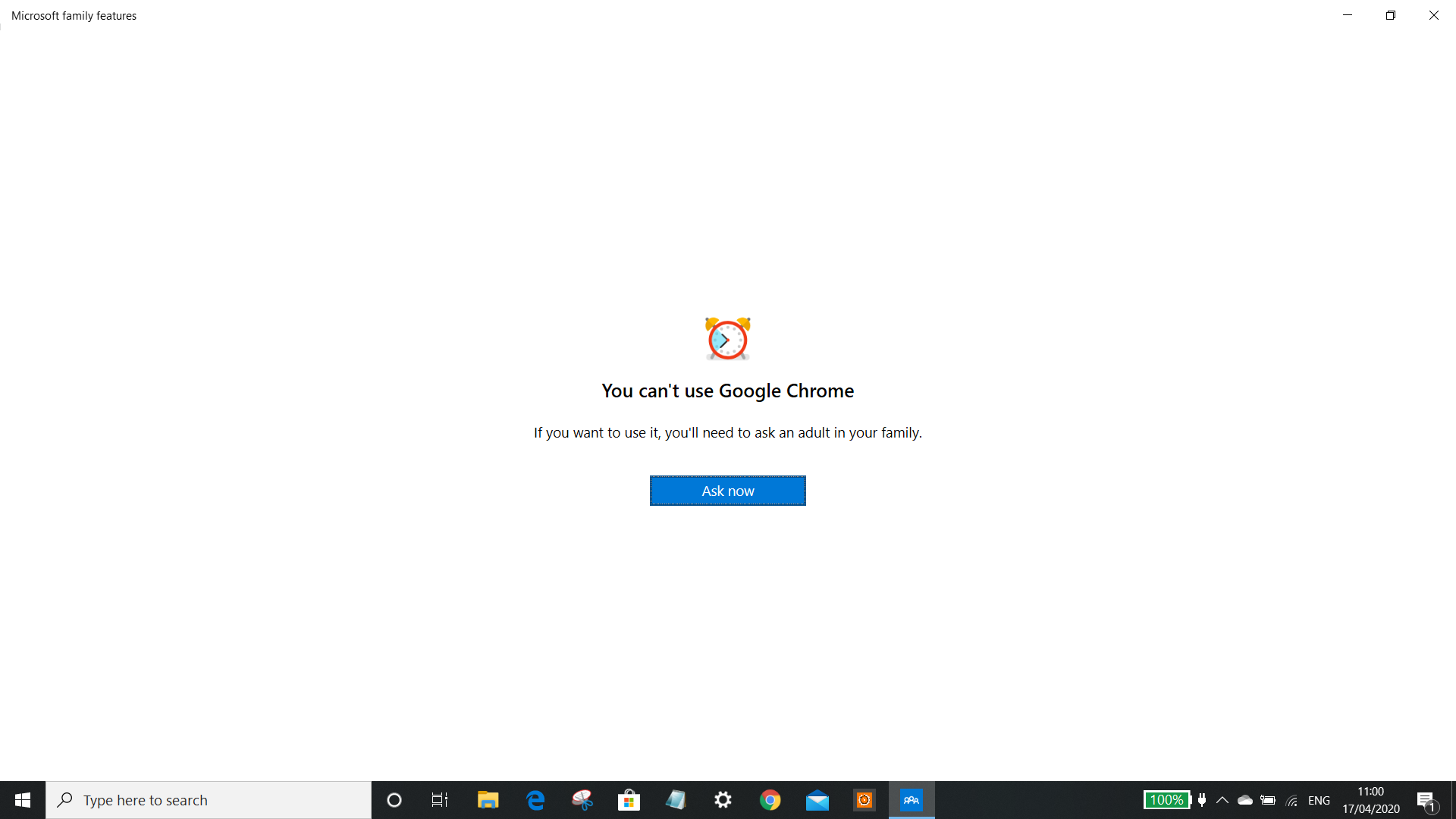Expand hidden taskbar icons tray
1456x819 pixels.
pyautogui.click(x=1222, y=799)
